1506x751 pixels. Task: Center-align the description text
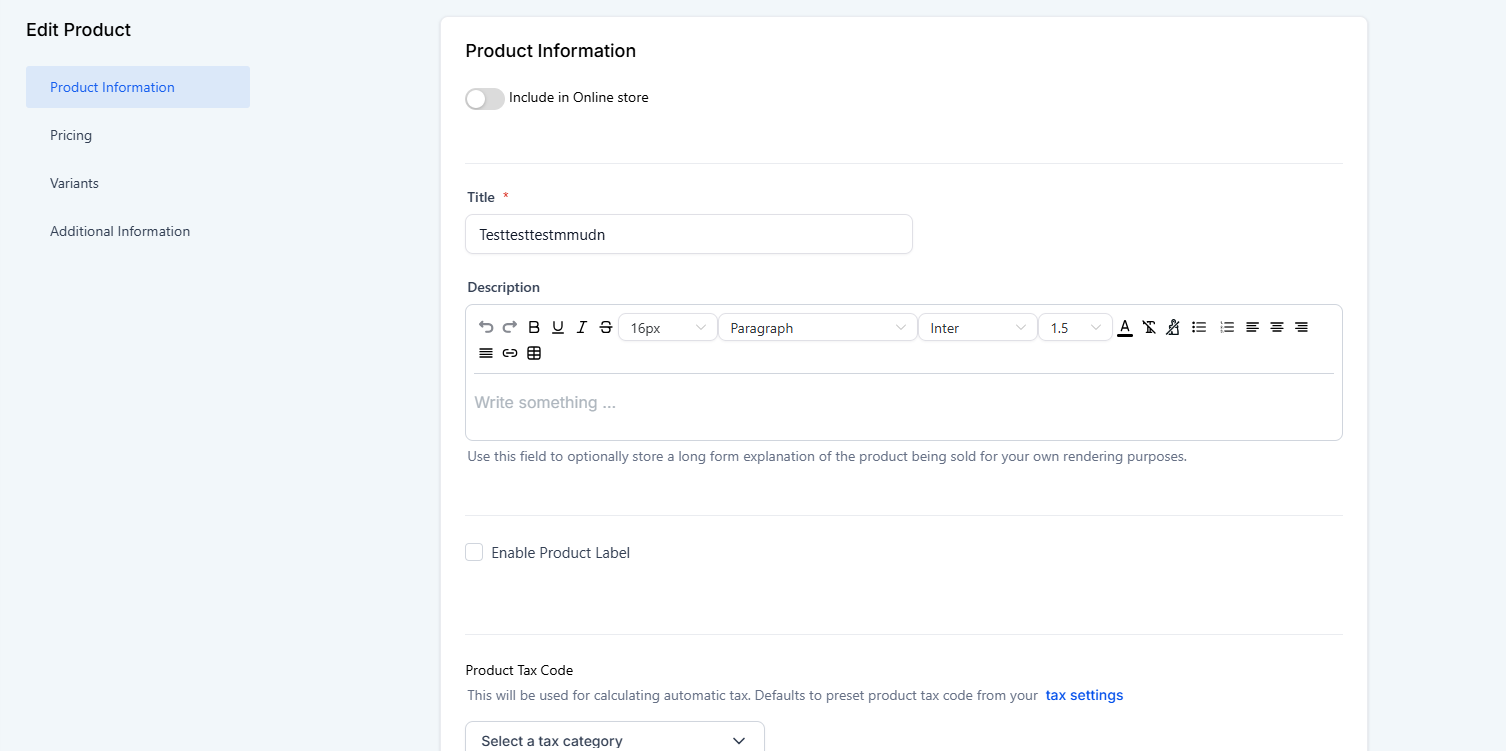click(1277, 327)
